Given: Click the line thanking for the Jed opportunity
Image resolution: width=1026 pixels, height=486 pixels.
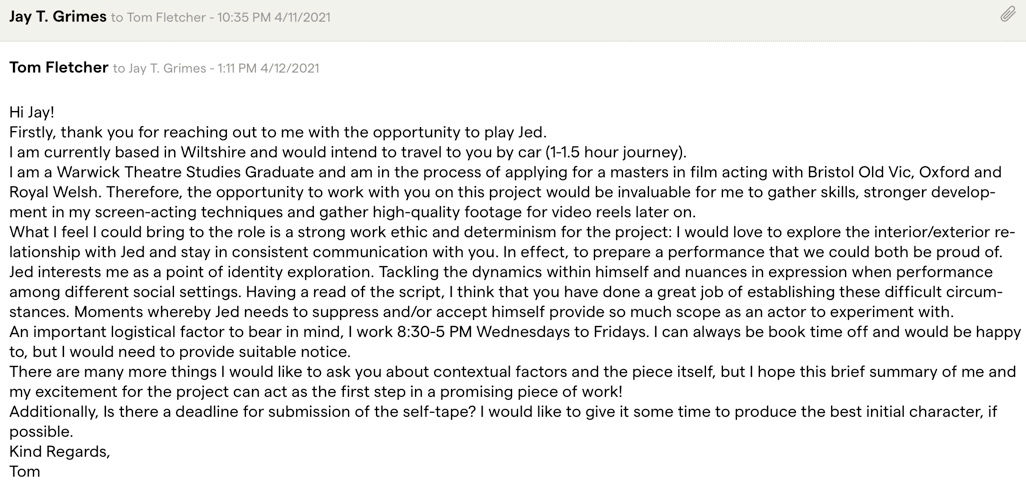Looking at the screenshot, I should 277,132.
